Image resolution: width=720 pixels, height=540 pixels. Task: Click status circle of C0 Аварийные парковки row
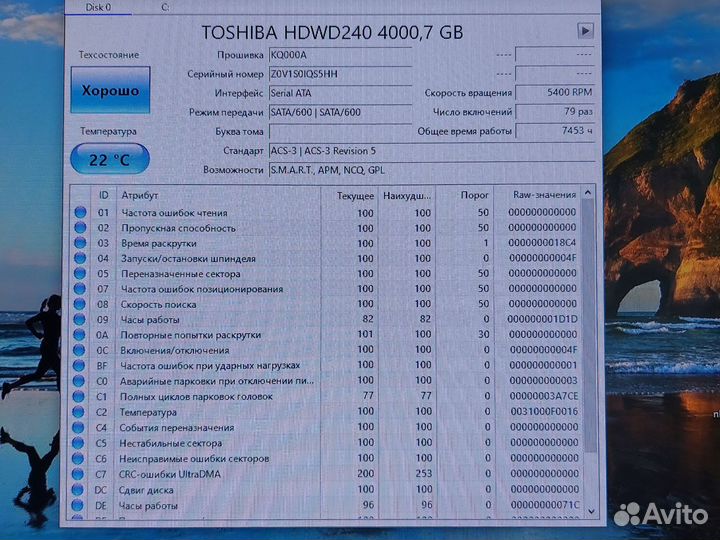point(79,381)
